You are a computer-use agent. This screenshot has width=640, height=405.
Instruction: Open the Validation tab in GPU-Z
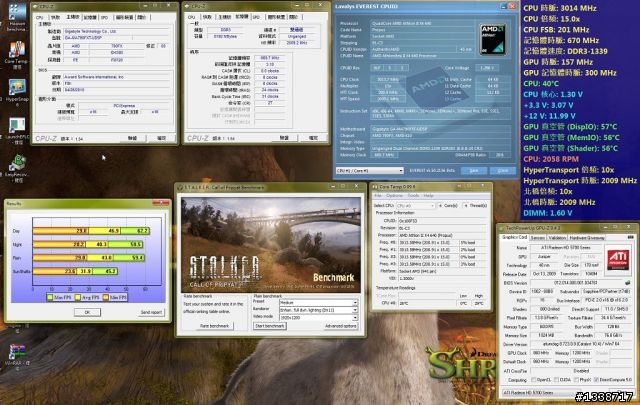pyautogui.click(x=557, y=238)
